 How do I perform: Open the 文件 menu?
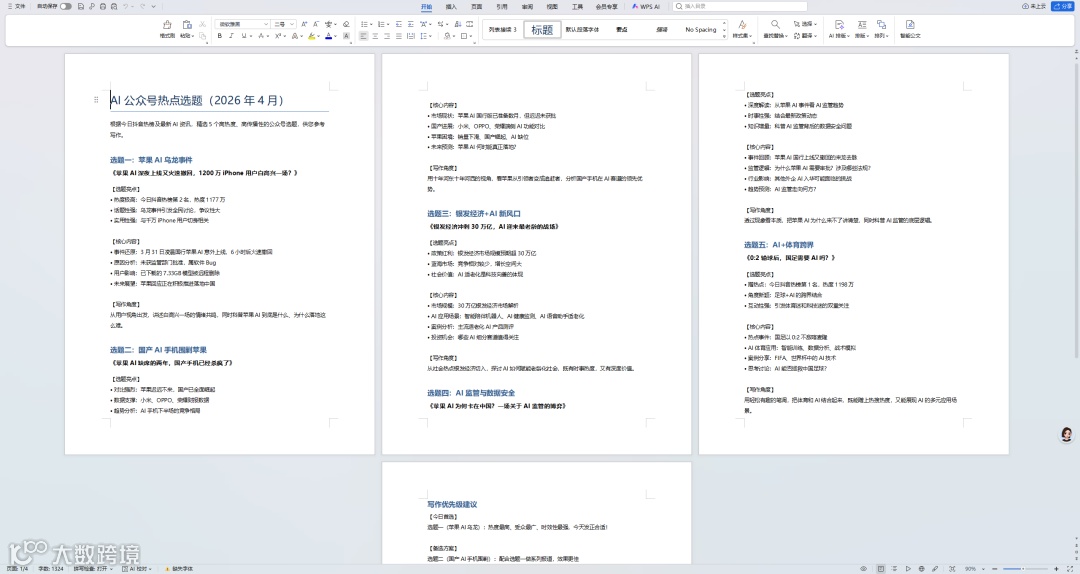tap(16, 6)
